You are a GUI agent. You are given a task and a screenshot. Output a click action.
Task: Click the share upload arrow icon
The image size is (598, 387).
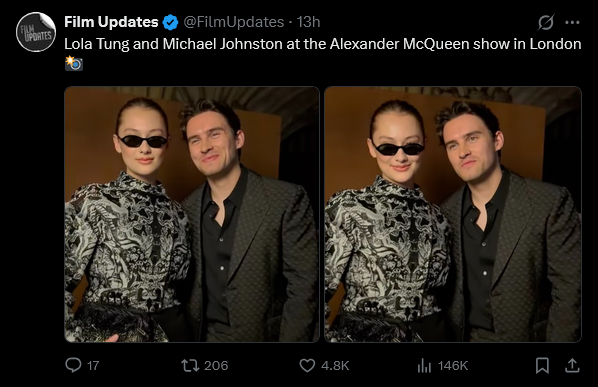572,365
